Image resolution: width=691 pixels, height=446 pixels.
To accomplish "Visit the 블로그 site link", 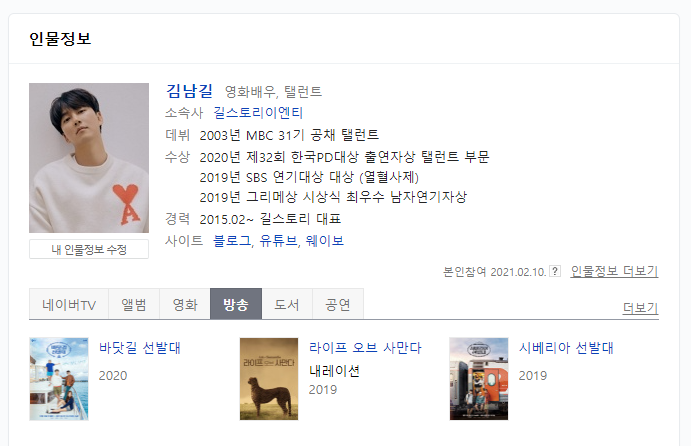I will tap(232, 241).
